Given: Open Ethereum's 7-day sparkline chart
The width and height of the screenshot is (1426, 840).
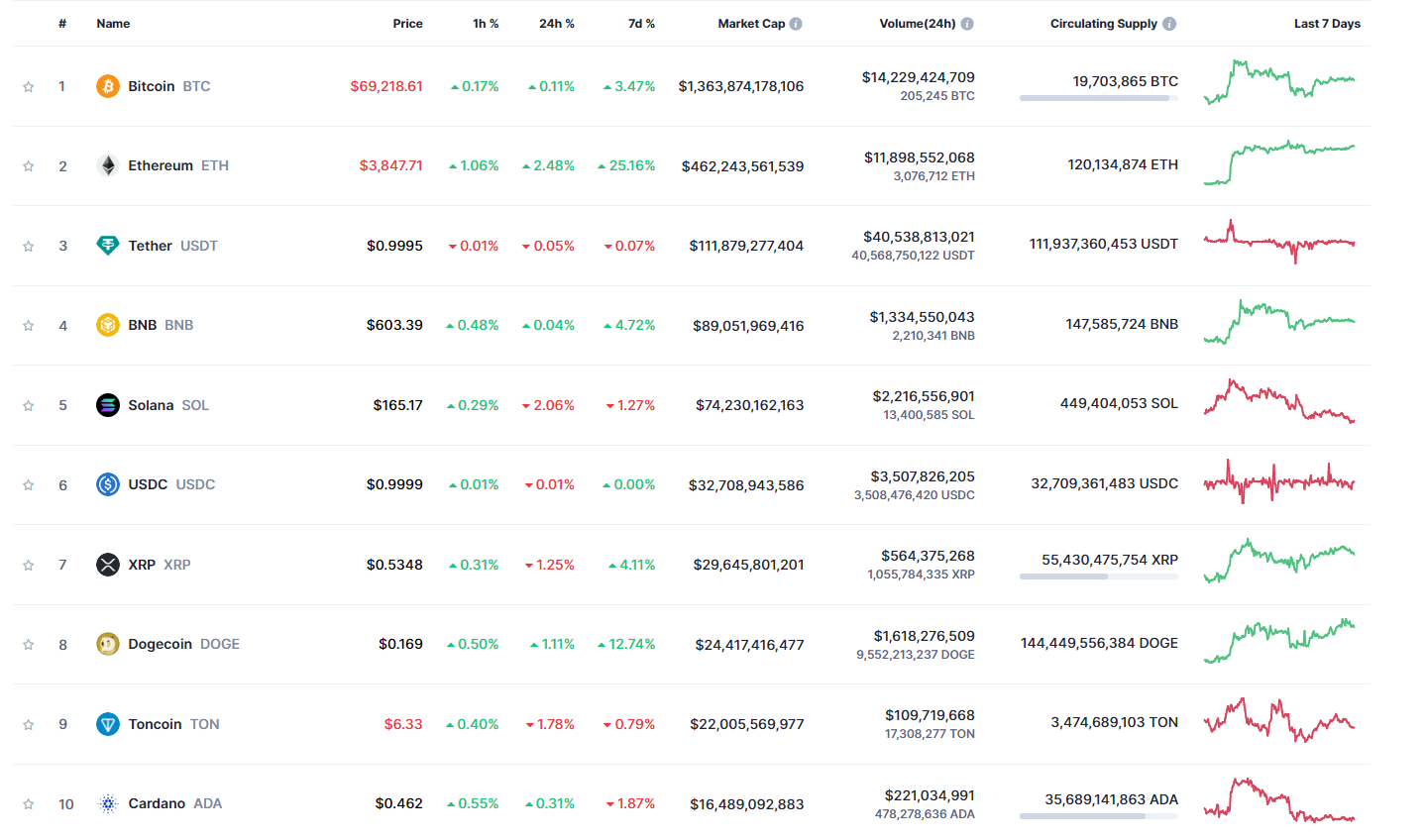Looking at the screenshot, I should pos(1279,162).
